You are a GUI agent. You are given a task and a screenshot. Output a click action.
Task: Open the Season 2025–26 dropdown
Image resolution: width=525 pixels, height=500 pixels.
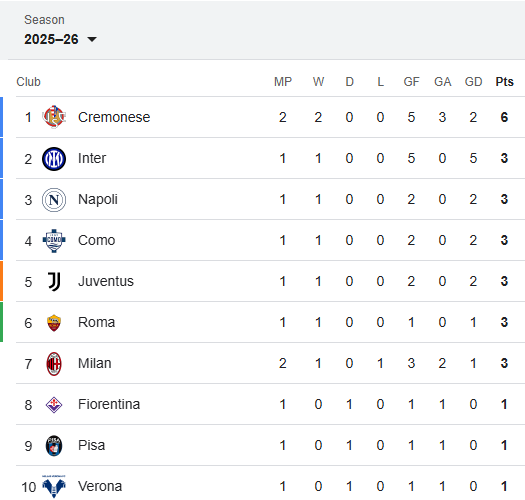click(x=60, y=39)
